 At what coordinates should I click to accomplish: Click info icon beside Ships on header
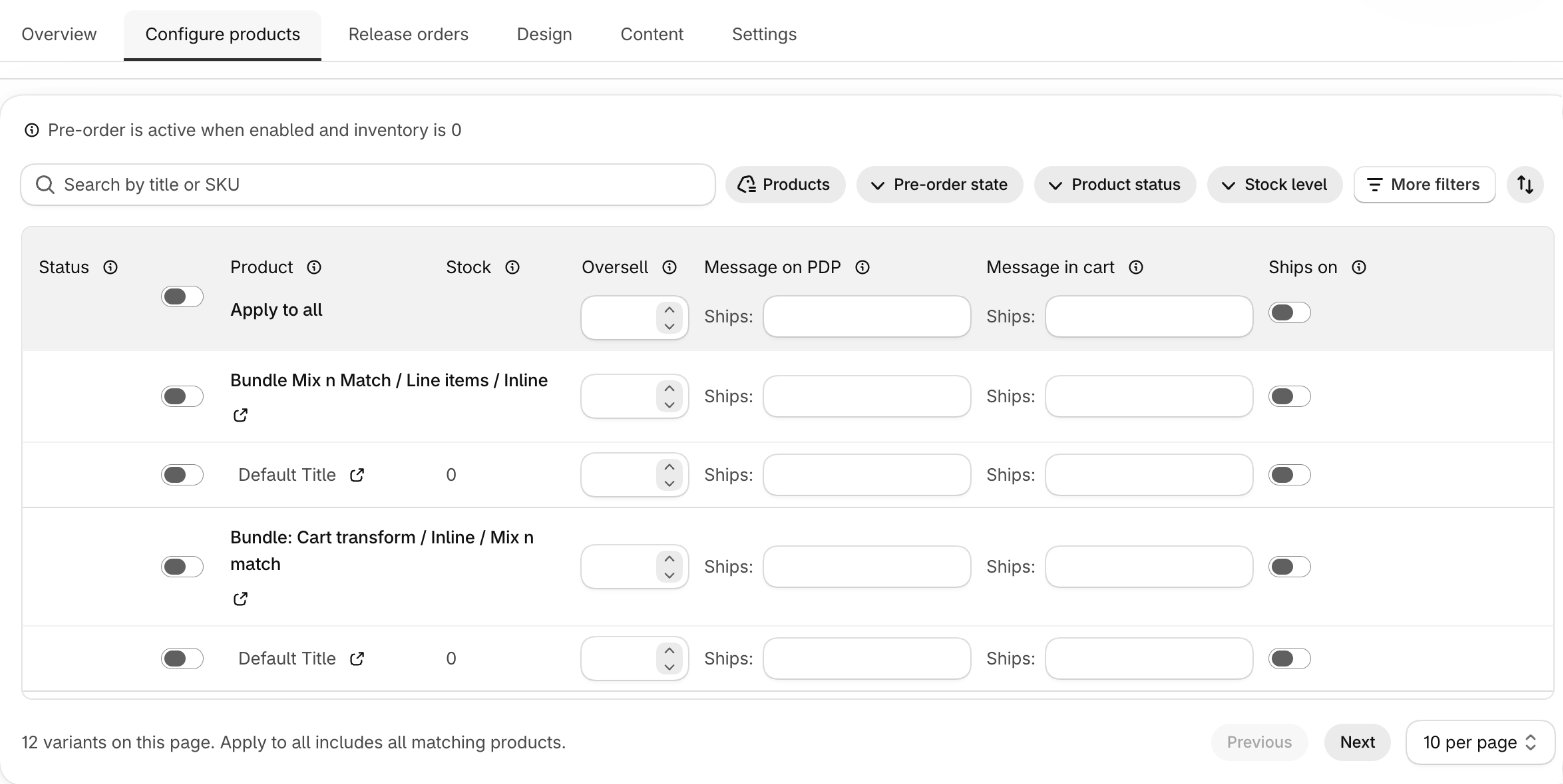click(1359, 267)
